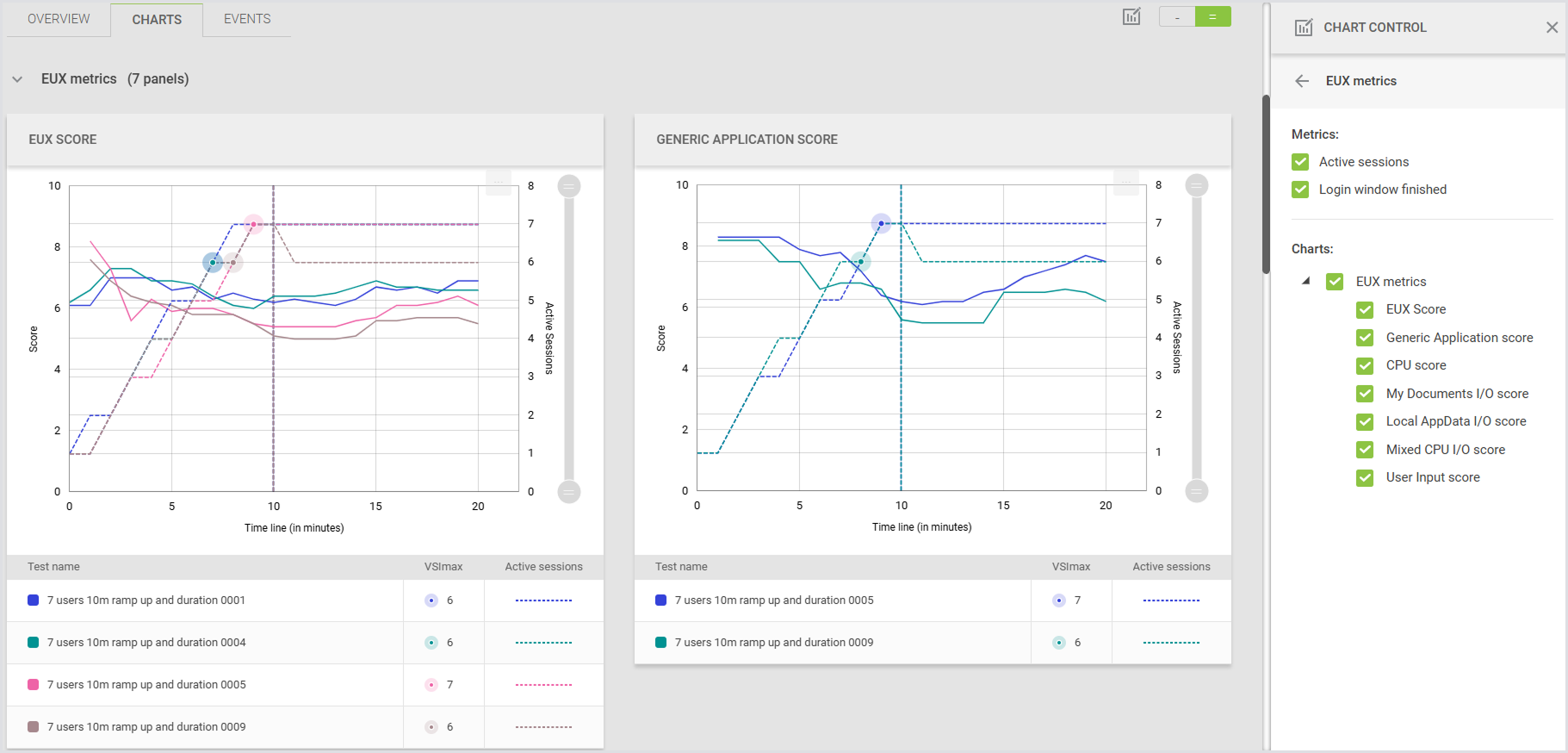Go back using the EUX metrics arrow
Screen dimensions: 1568x753
(x=1302, y=81)
